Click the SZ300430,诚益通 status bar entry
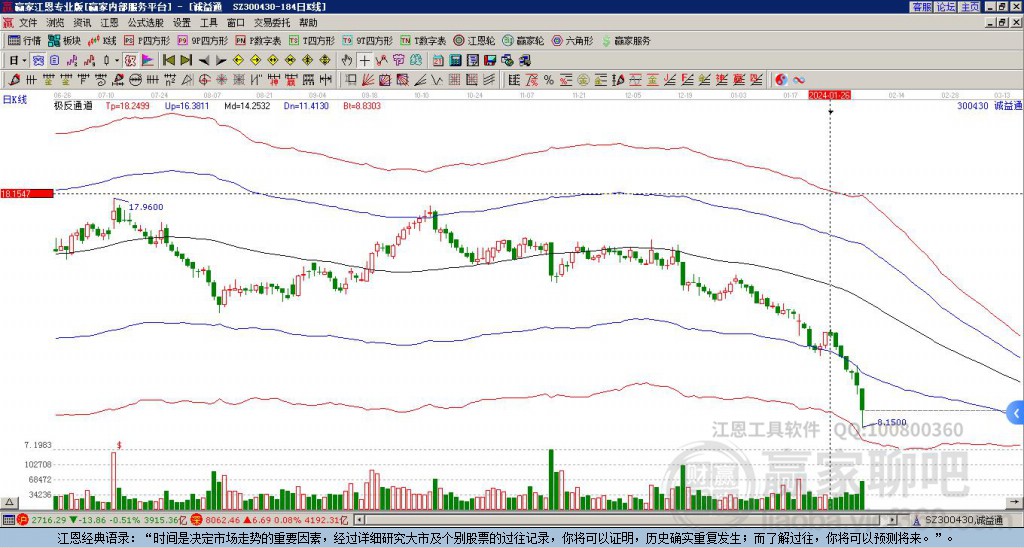 (x=965, y=520)
